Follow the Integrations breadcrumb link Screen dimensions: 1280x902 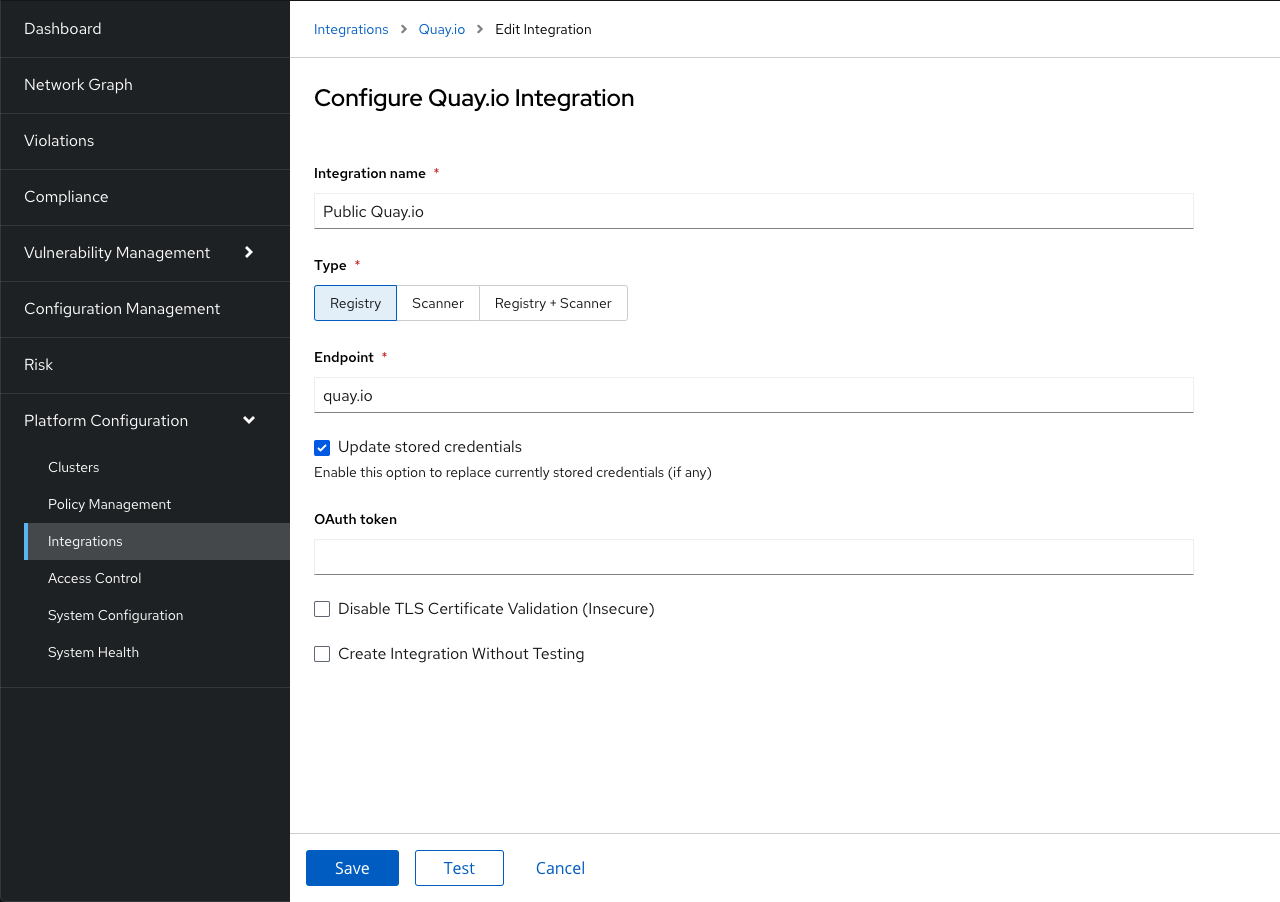(x=351, y=29)
